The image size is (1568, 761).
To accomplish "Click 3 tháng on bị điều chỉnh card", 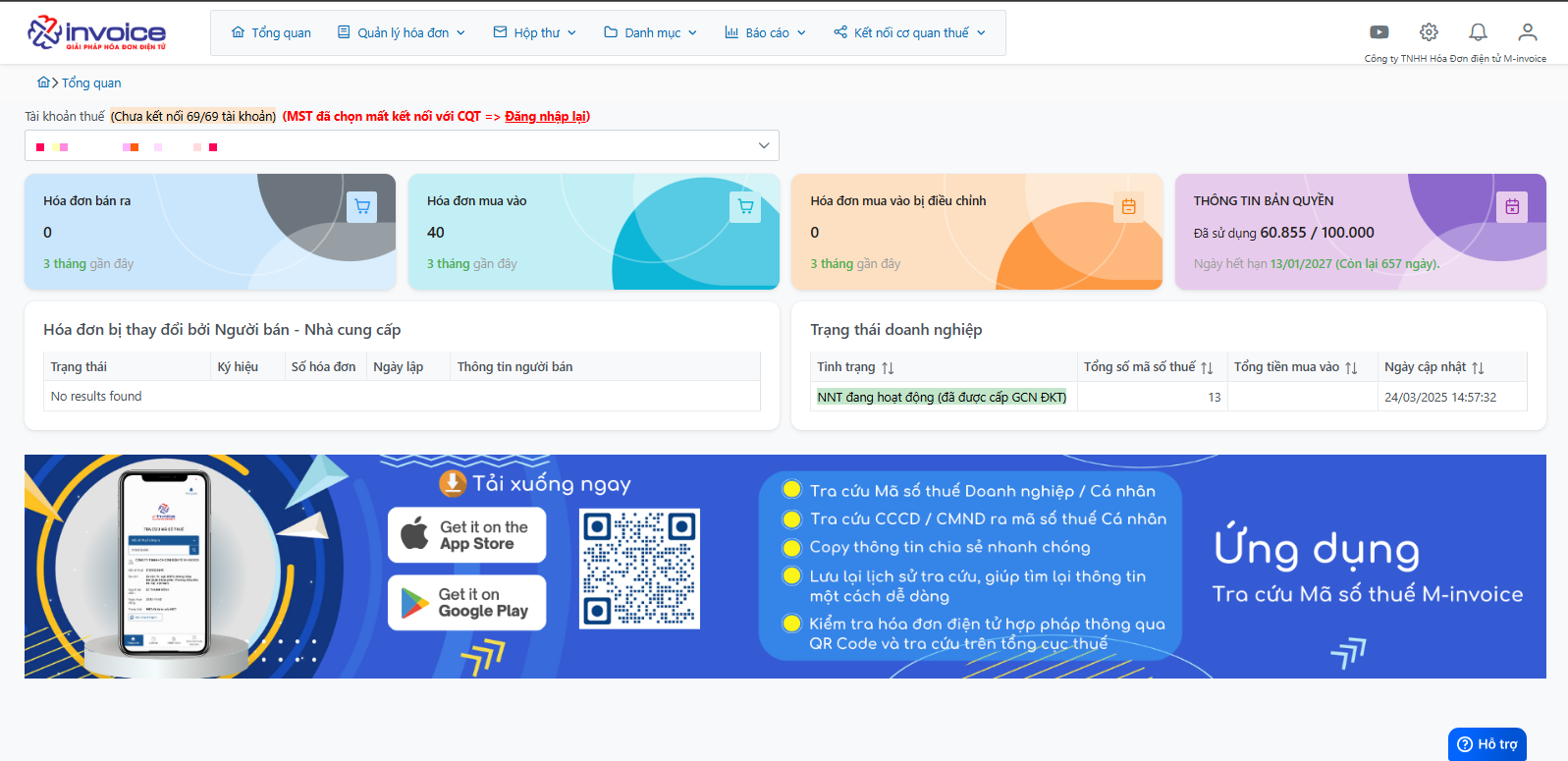I will 832,263.
